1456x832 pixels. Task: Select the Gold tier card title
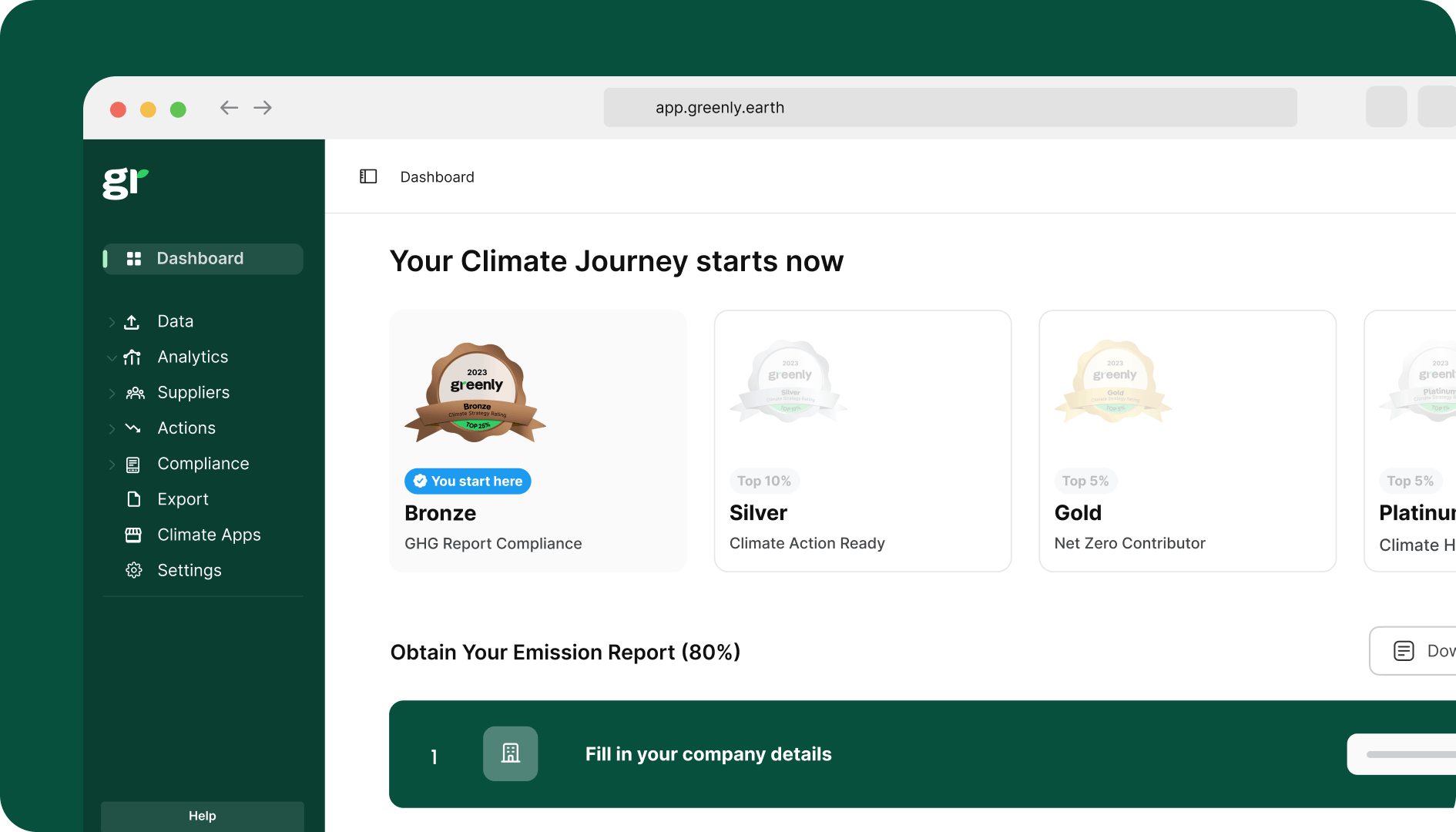[1078, 513]
